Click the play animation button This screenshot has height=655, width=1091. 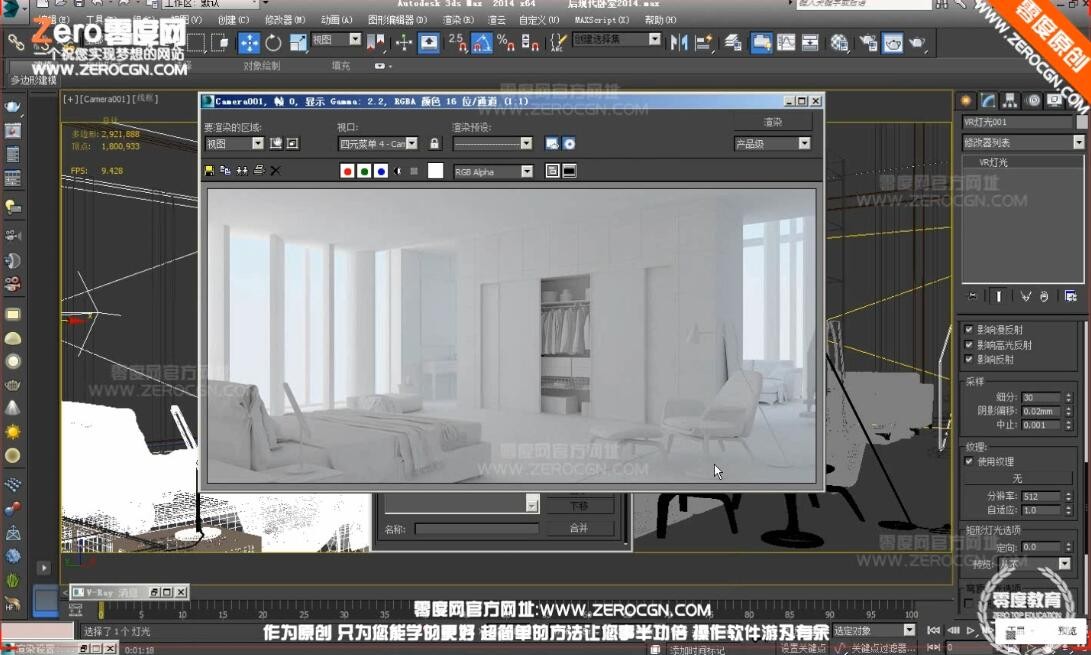(971, 630)
